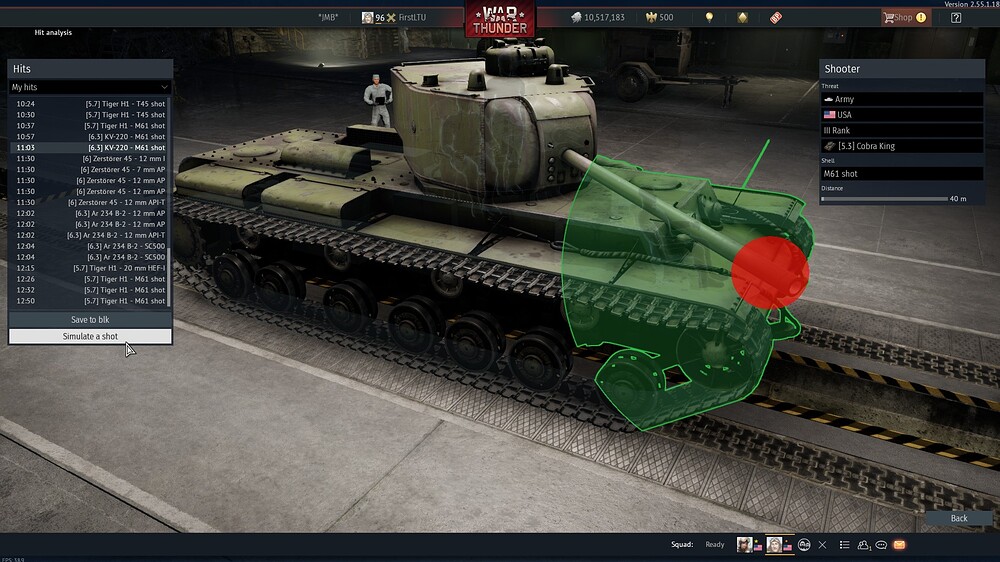Open the orange mail envelope icon
1000x562 pixels.
[x=899, y=545]
